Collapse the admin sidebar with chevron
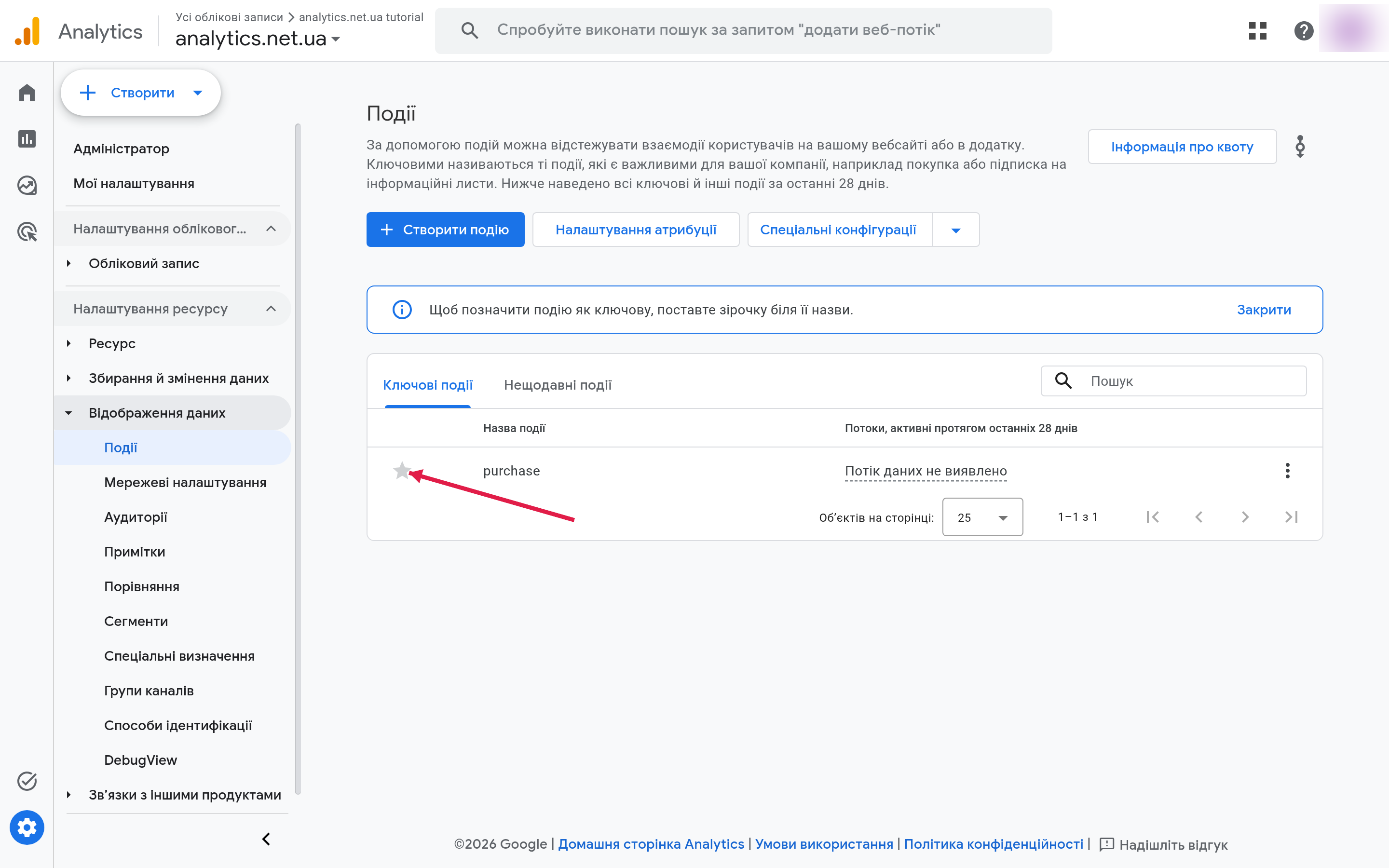This screenshot has height=868, width=1389. [x=266, y=839]
